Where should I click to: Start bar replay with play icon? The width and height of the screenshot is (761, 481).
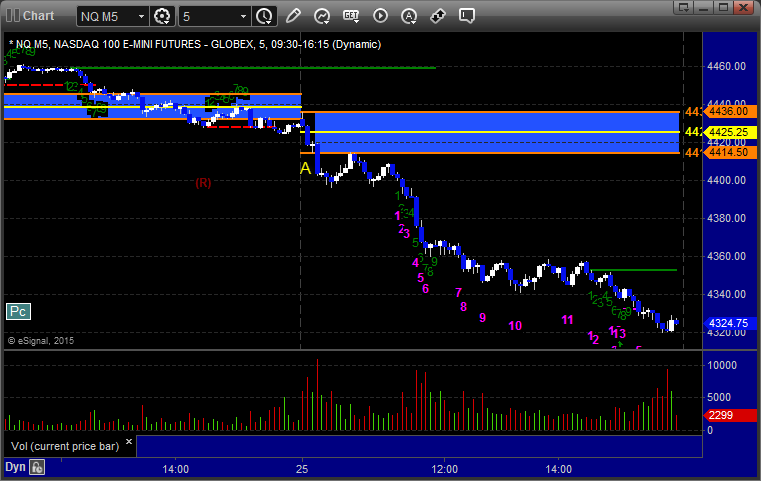380,16
